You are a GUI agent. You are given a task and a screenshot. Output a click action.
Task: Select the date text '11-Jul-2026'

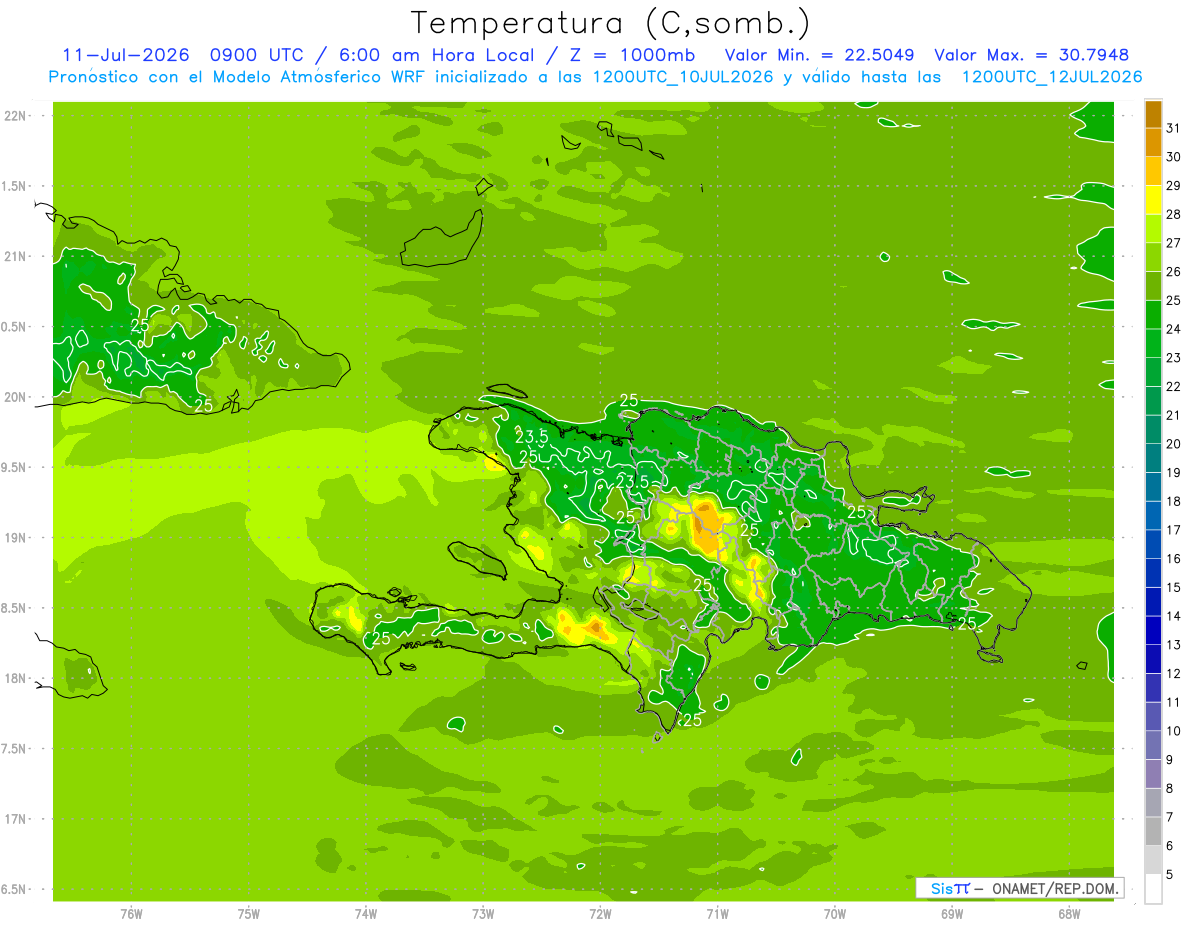[x=125, y=55]
